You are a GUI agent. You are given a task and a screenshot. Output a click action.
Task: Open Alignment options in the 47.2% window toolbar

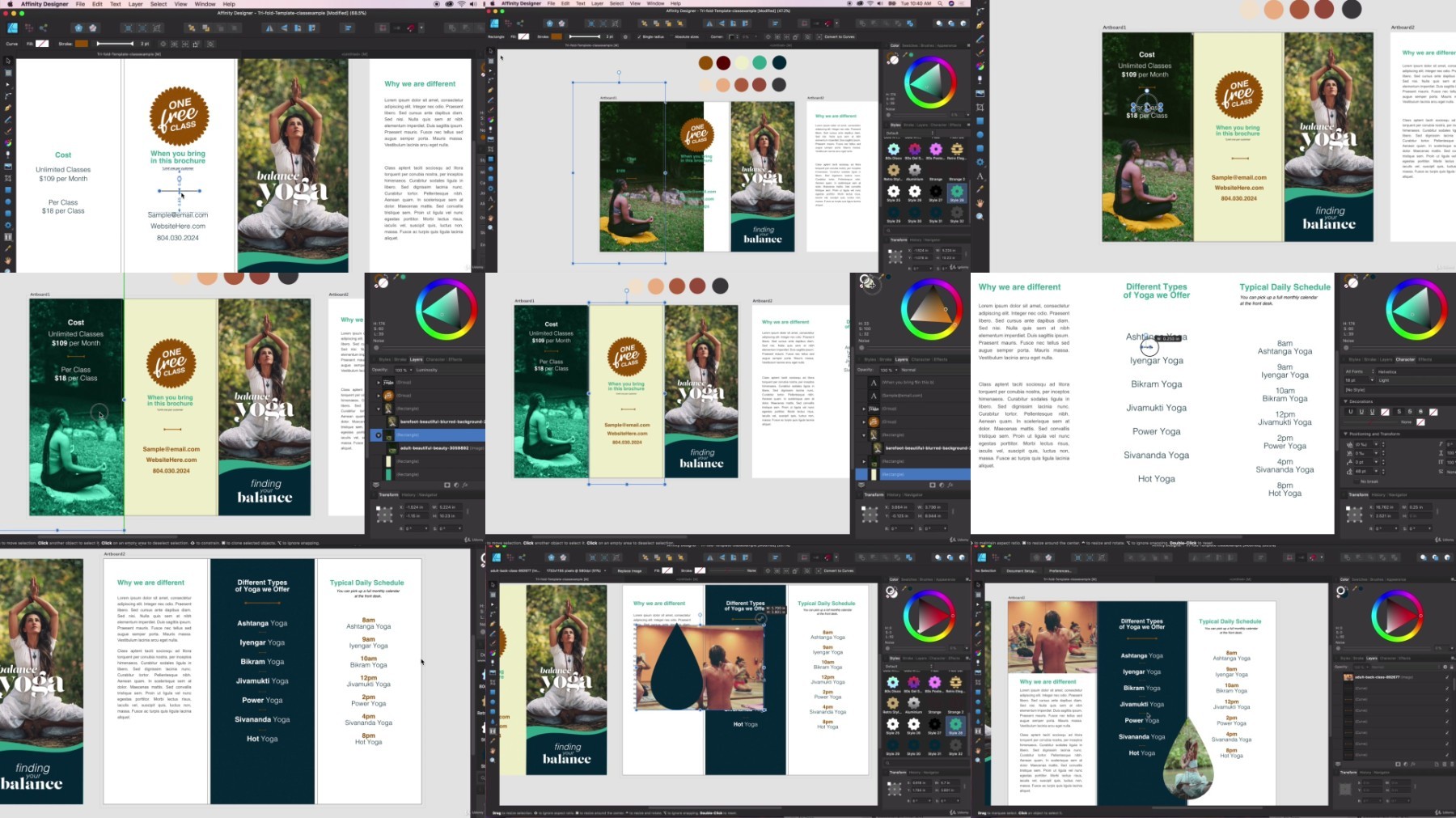[775, 23]
